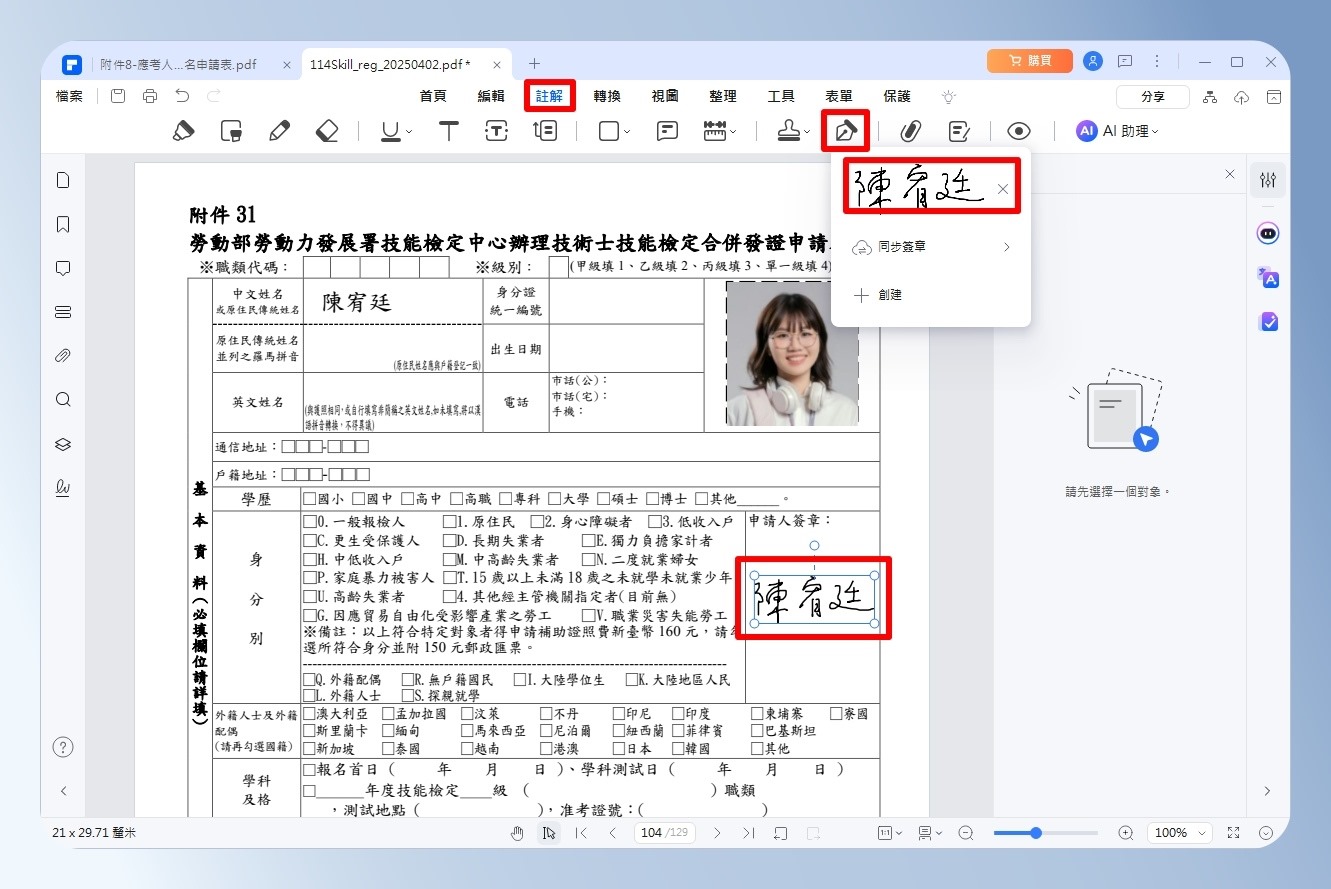This screenshot has height=889, width=1331.
Task: Enter full screen mode
Action: tap(1233, 833)
